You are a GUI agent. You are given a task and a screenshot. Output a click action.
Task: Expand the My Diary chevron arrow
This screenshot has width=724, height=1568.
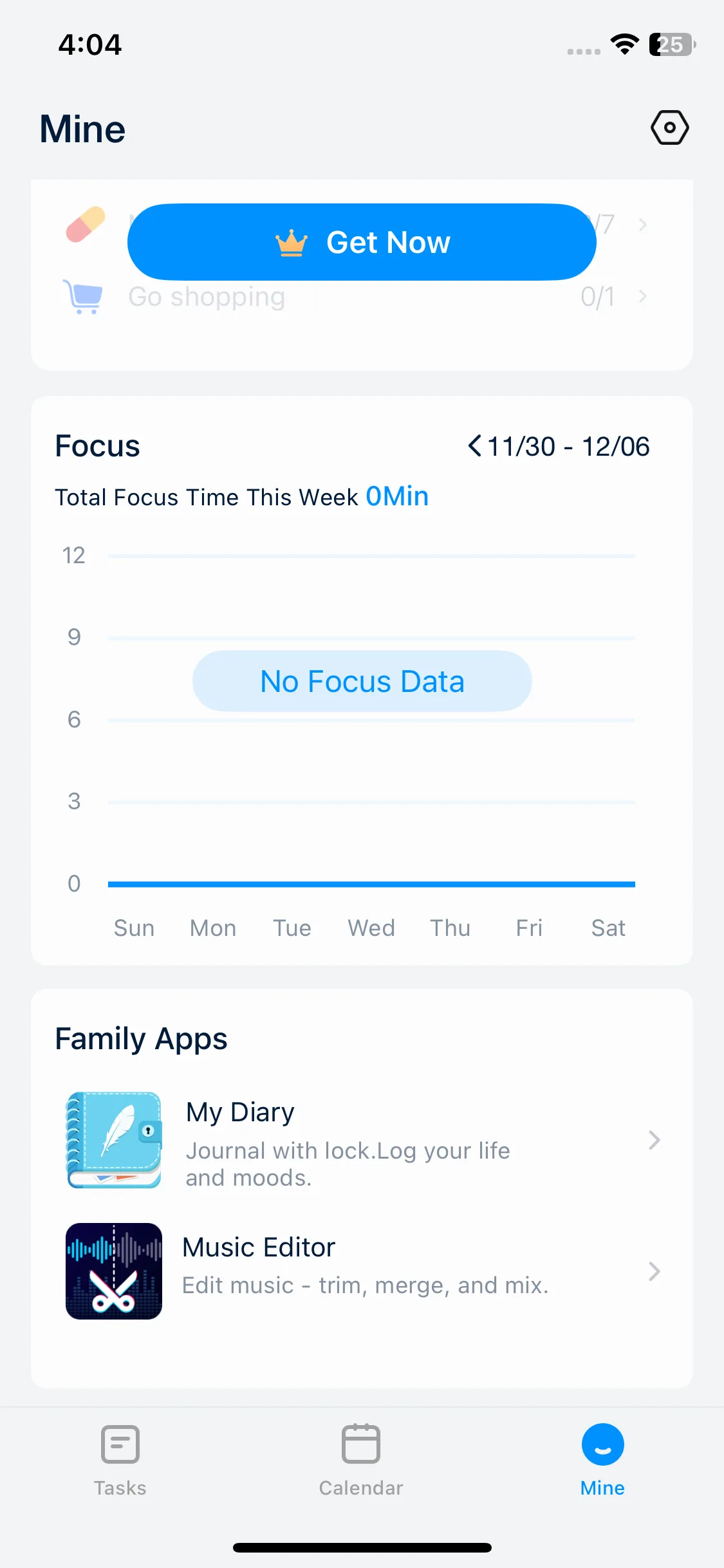pos(654,1140)
